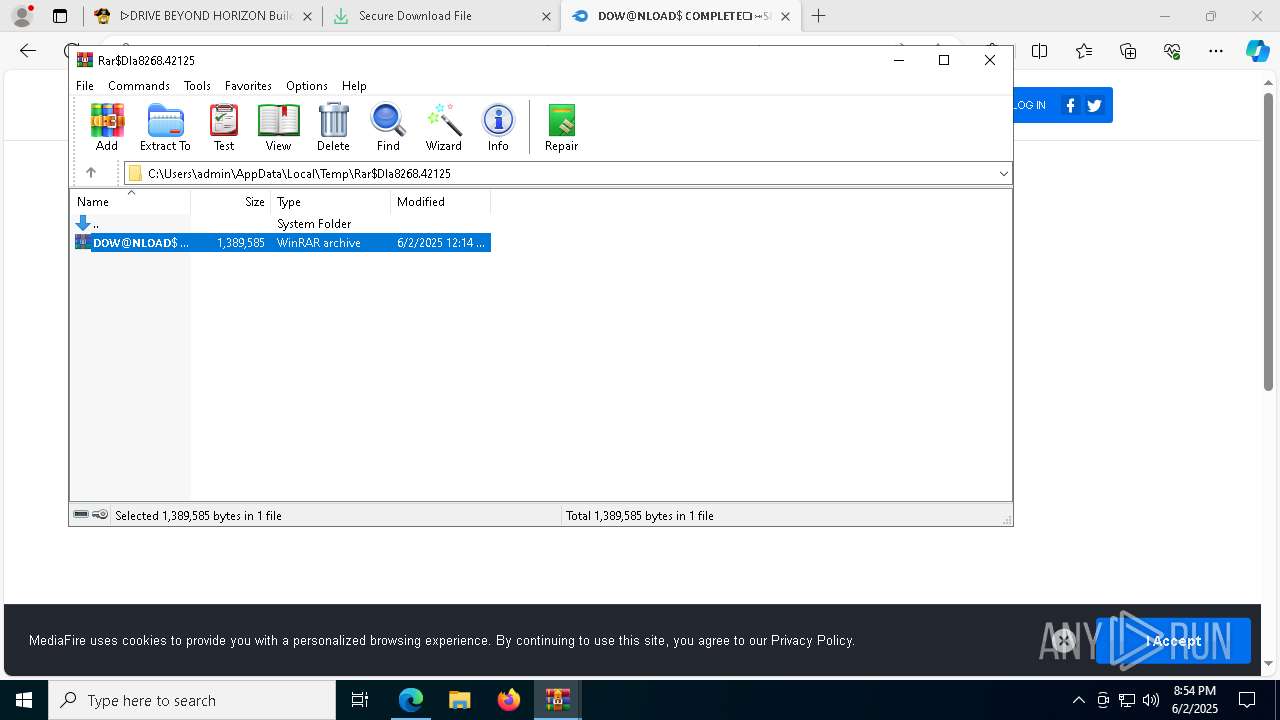1280x720 pixels.
Task: Click 'Total 1,389,585 bytes' status text
Action: coord(640,516)
